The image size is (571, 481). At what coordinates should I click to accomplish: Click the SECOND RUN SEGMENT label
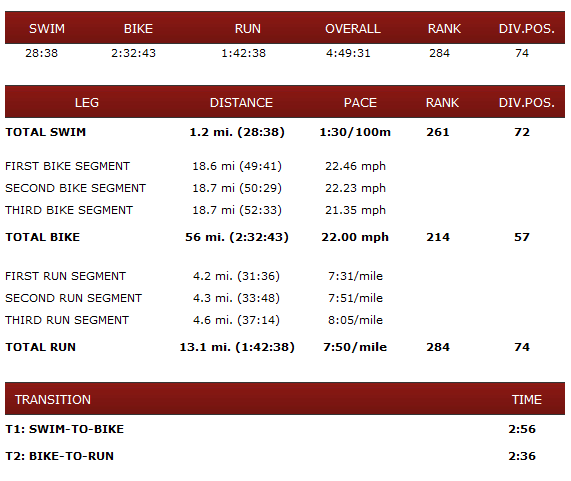(74, 298)
